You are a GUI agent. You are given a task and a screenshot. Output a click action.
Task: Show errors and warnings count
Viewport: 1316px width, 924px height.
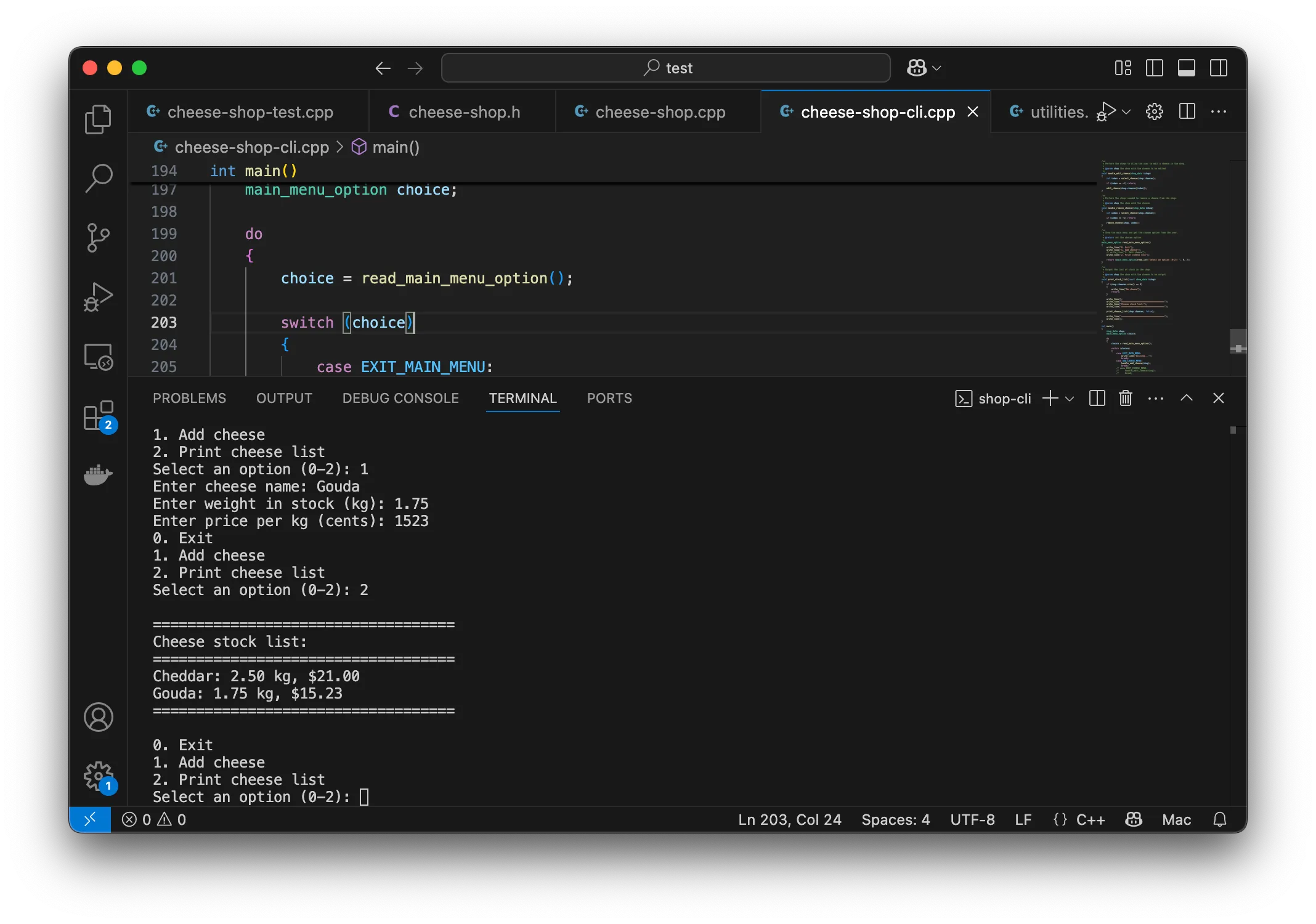(x=154, y=819)
